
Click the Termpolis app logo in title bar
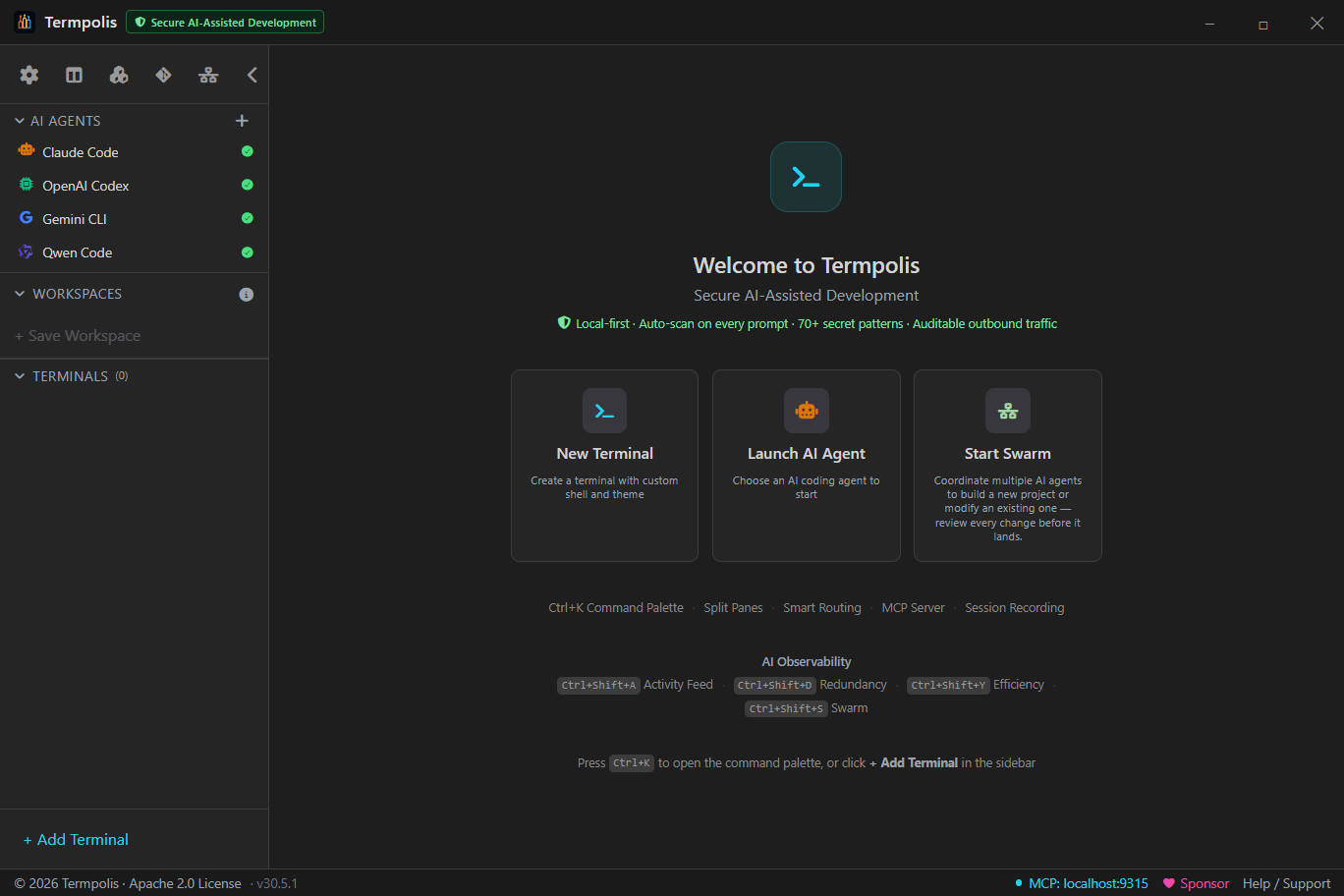(25, 22)
